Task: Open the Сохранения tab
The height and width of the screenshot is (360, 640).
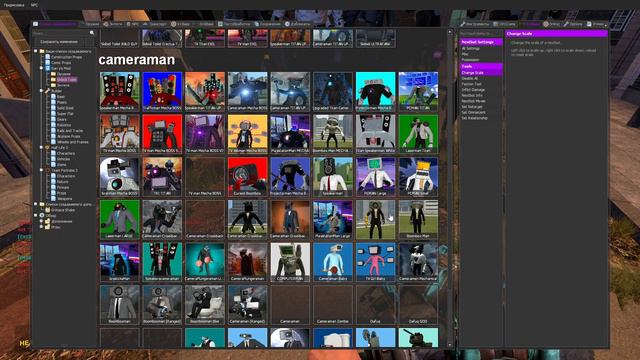Action: pyautogui.click(x=268, y=24)
